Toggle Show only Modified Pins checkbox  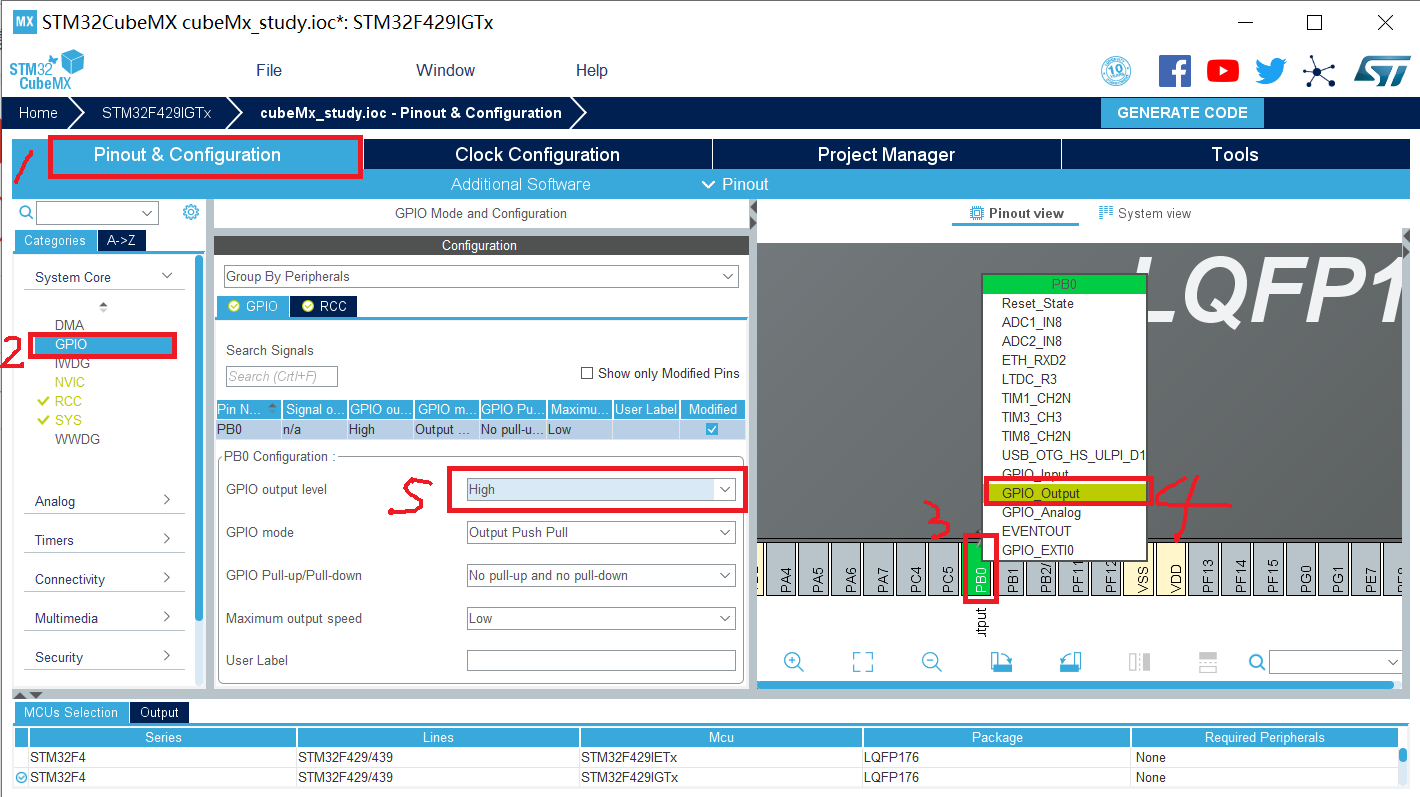pos(587,373)
